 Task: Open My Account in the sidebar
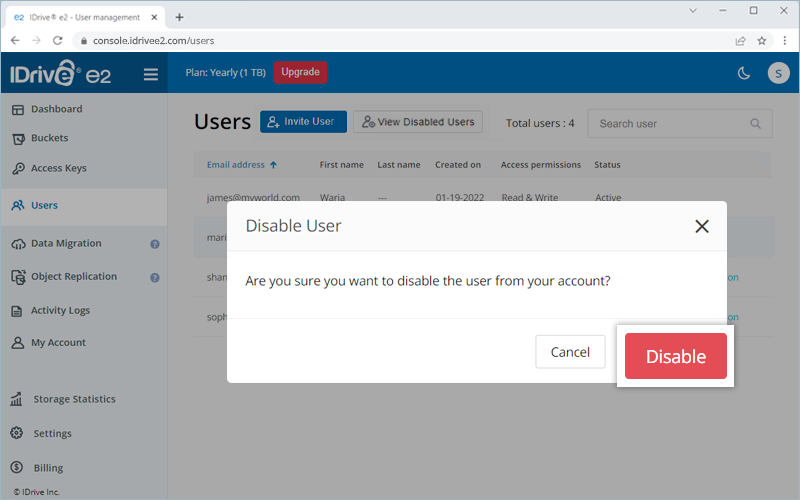click(58, 342)
